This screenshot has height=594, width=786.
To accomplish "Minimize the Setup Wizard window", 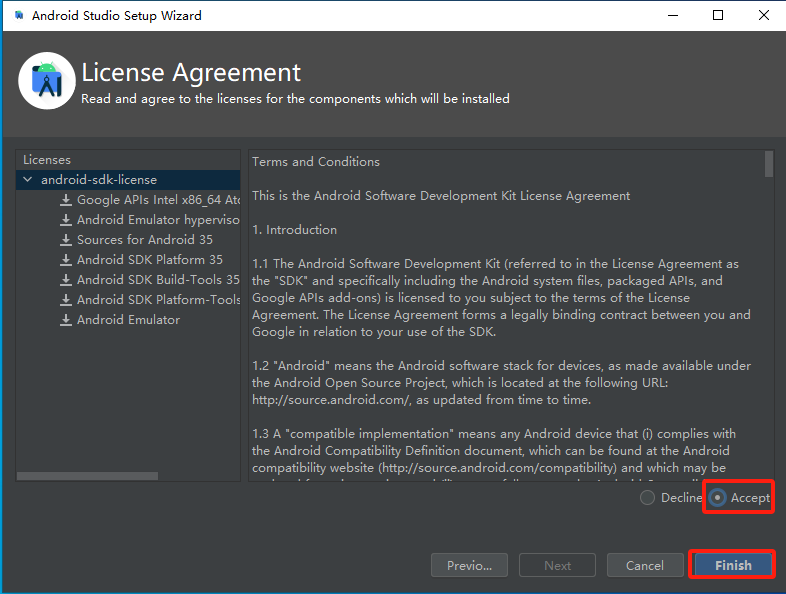I will tap(673, 16).
